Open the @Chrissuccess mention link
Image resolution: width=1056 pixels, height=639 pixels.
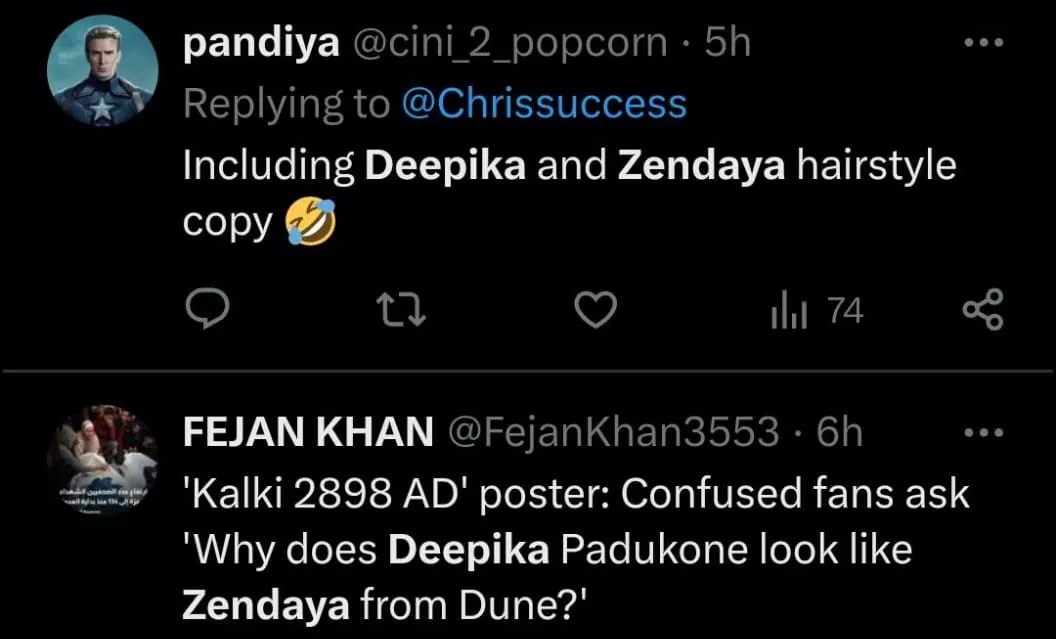(543, 104)
